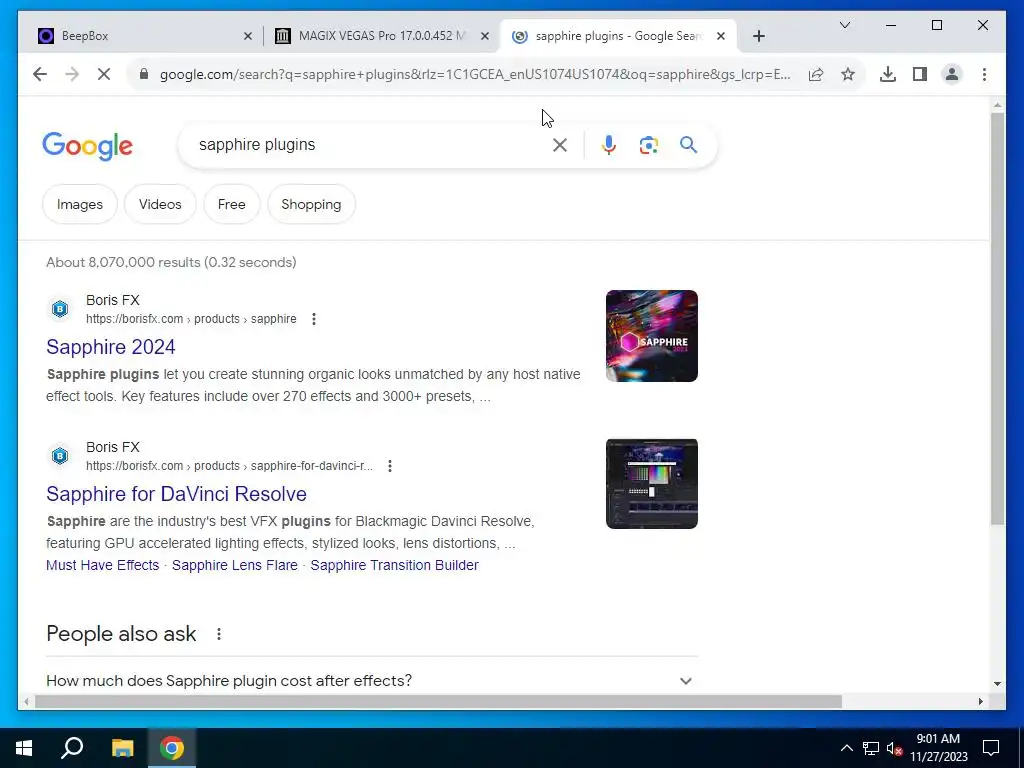The width and height of the screenshot is (1024, 768).
Task: Click Boris FX favicon of DaVinci Resolve result
Action: pos(60,456)
